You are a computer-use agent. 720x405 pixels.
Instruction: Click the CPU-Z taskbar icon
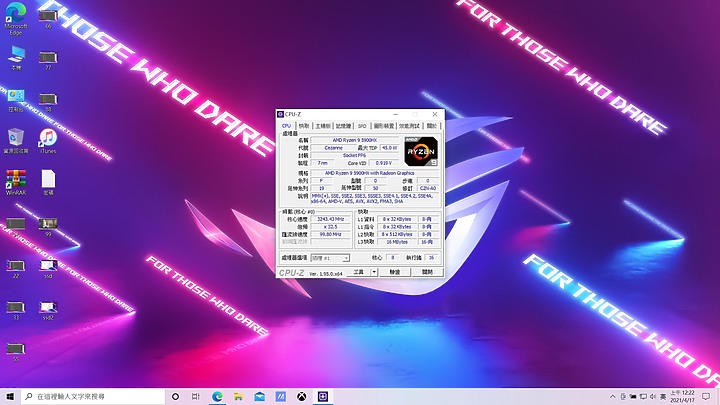click(323, 396)
